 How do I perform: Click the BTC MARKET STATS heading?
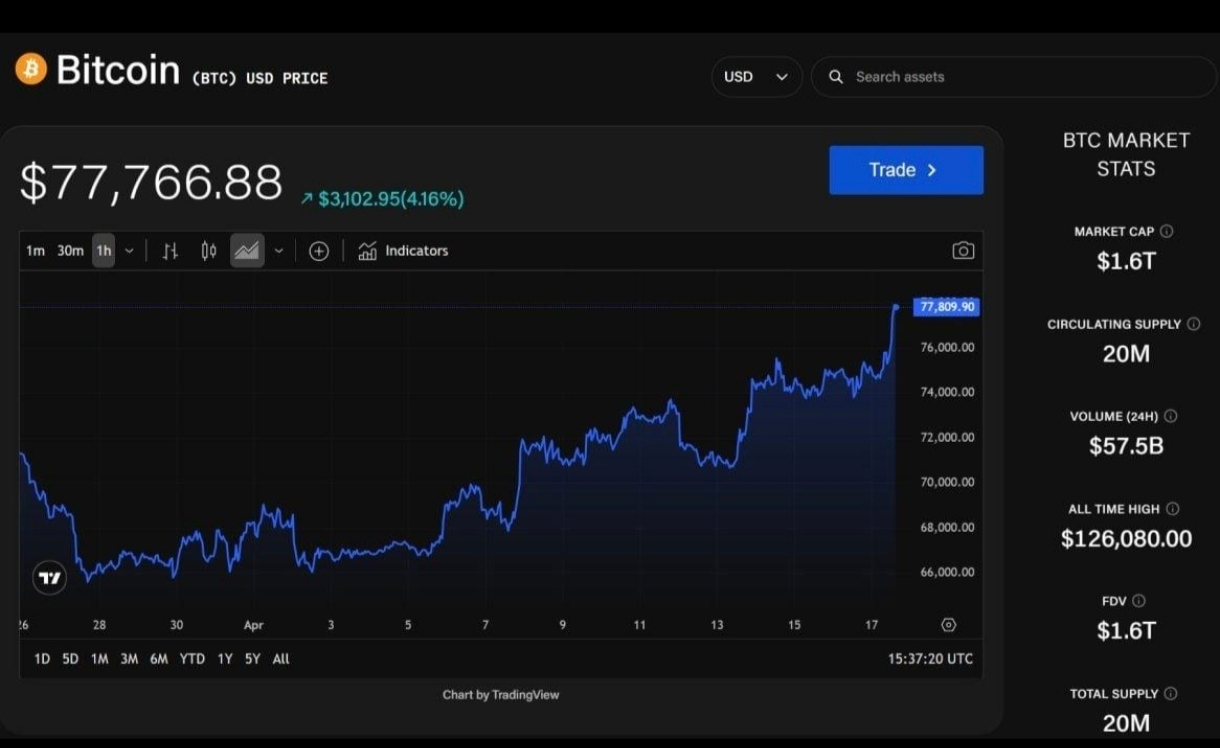click(1126, 154)
